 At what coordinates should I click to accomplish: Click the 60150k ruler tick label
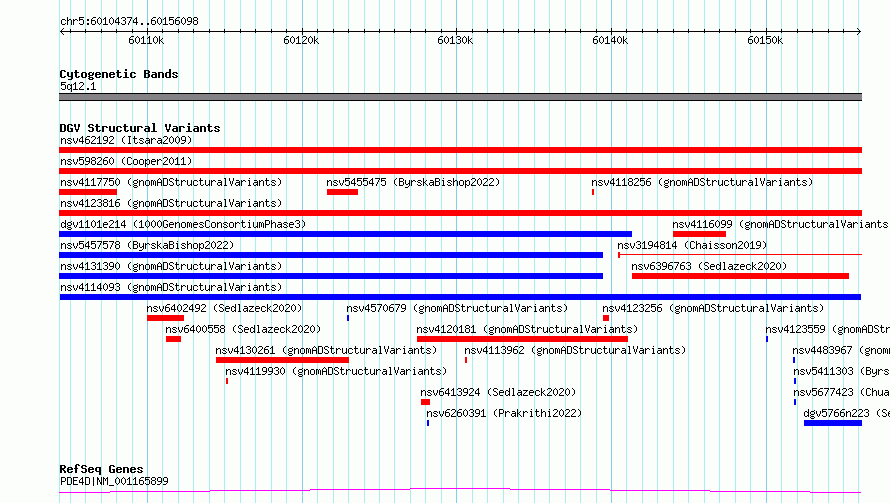point(765,40)
